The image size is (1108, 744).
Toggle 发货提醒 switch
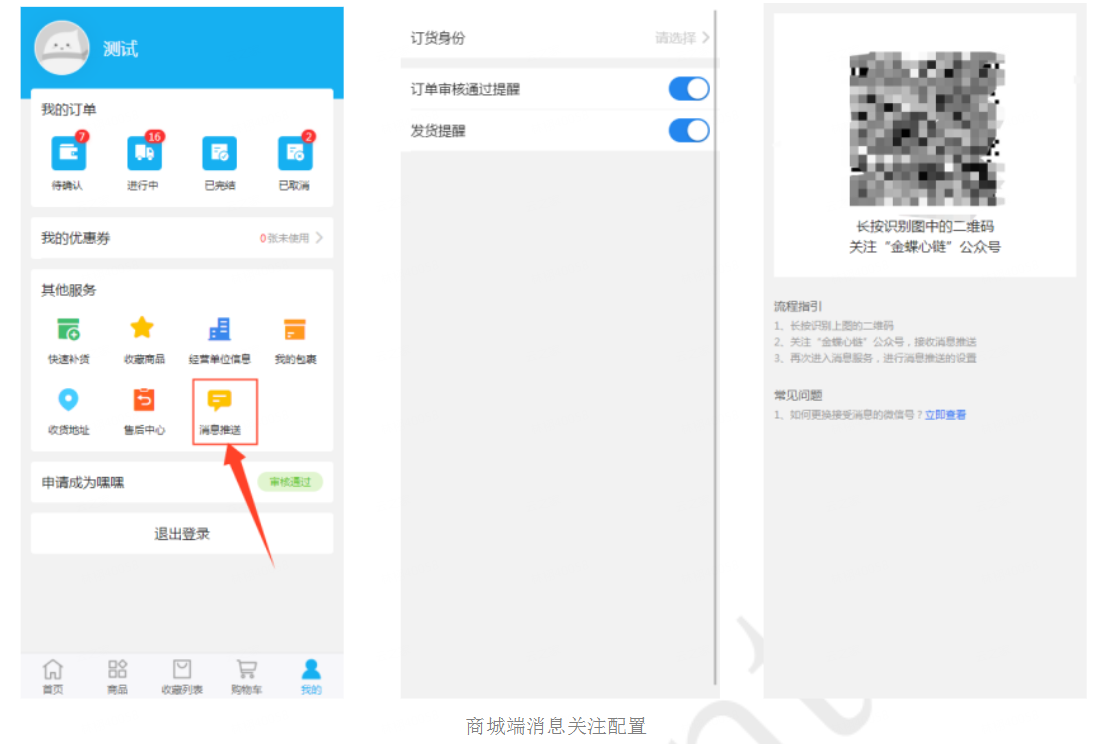coord(689,131)
